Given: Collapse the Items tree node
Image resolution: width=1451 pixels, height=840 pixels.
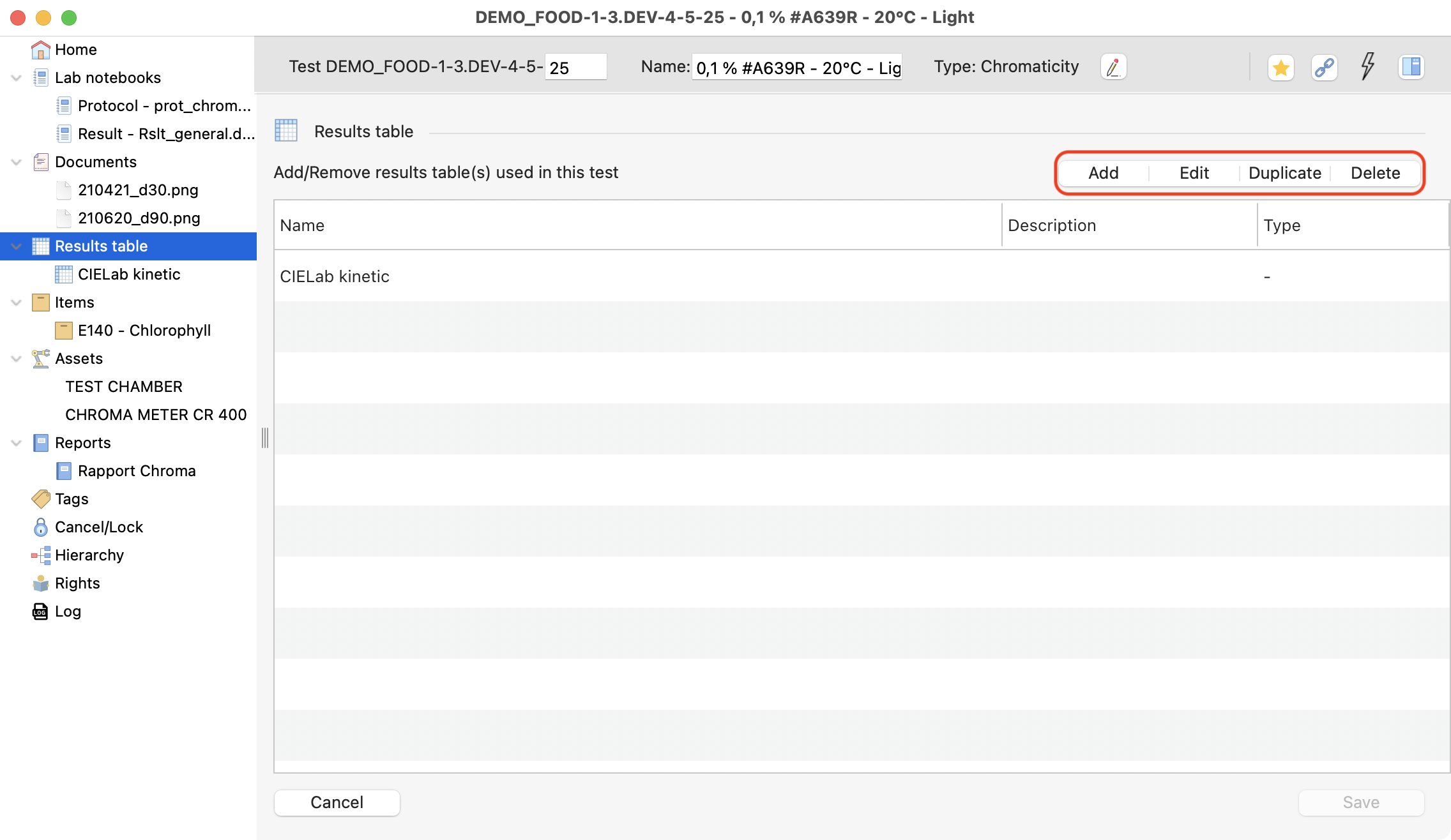Looking at the screenshot, I should coord(17,303).
